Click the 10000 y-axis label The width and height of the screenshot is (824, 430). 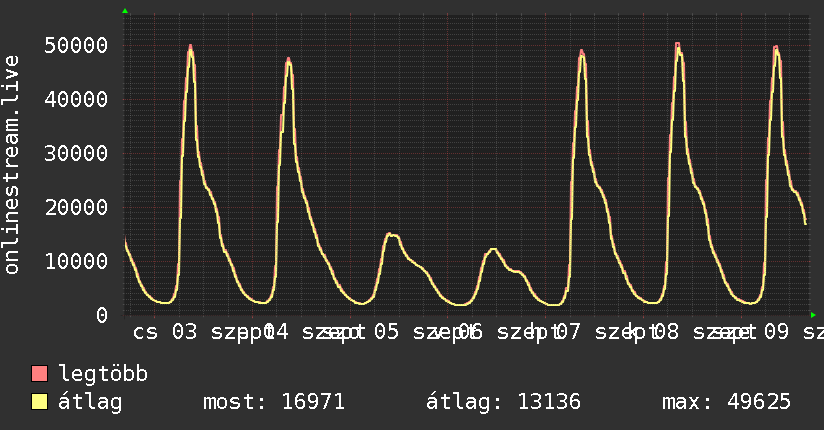[76, 261]
